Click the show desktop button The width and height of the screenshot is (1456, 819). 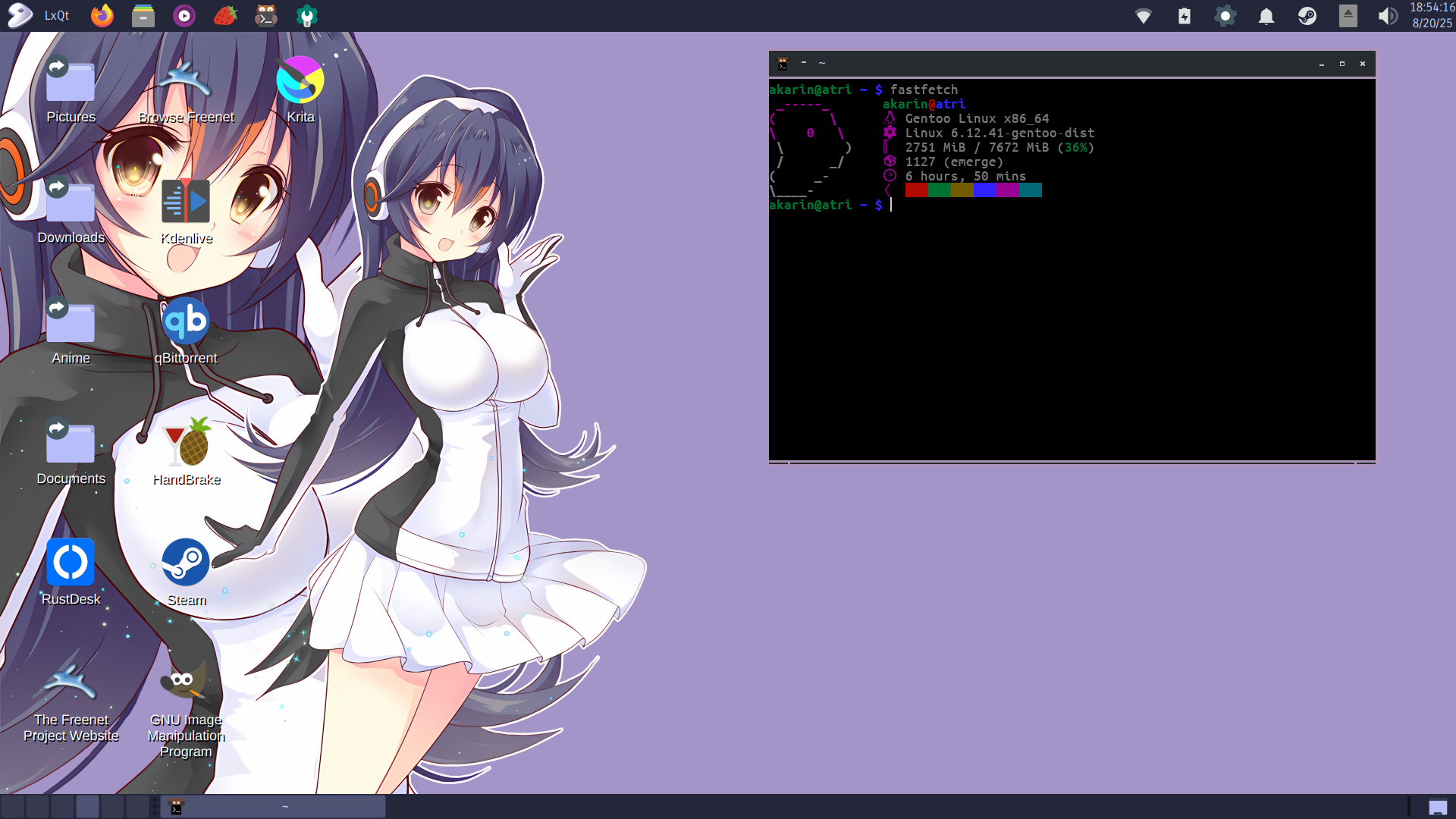tap(1438, 807)
